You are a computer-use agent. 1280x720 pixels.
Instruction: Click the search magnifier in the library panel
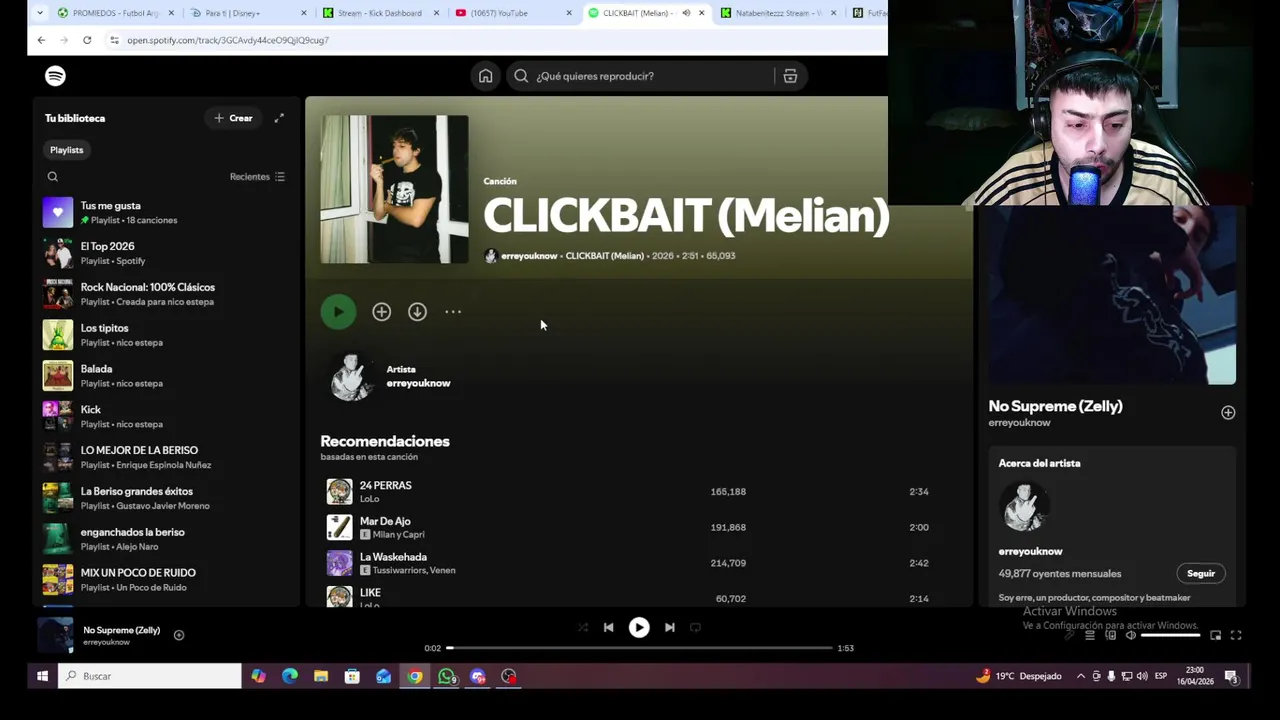53,177
